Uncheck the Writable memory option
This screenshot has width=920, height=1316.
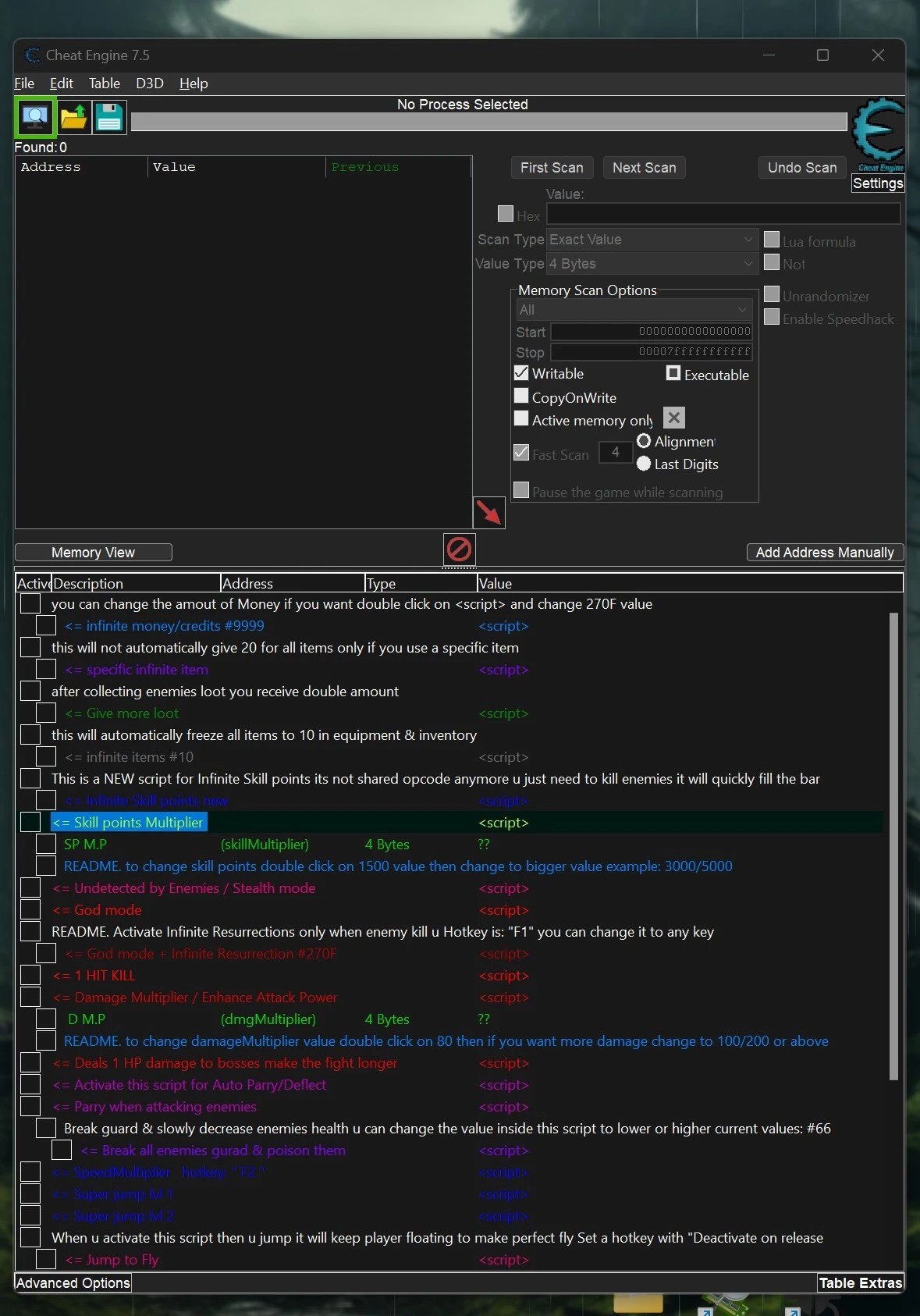point(521,373)
